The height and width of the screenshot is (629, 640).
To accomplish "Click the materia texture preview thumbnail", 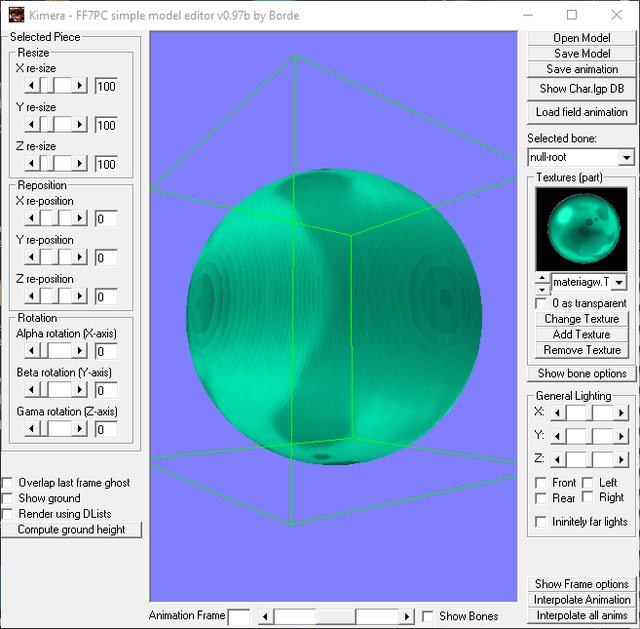I will (581, 229).
